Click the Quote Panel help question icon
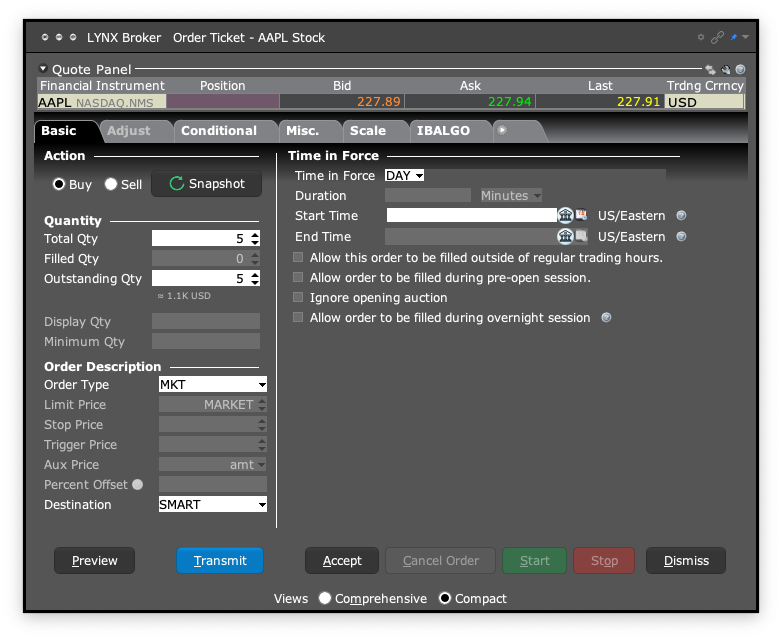This screenshot has height=640, width=782. 740,70
